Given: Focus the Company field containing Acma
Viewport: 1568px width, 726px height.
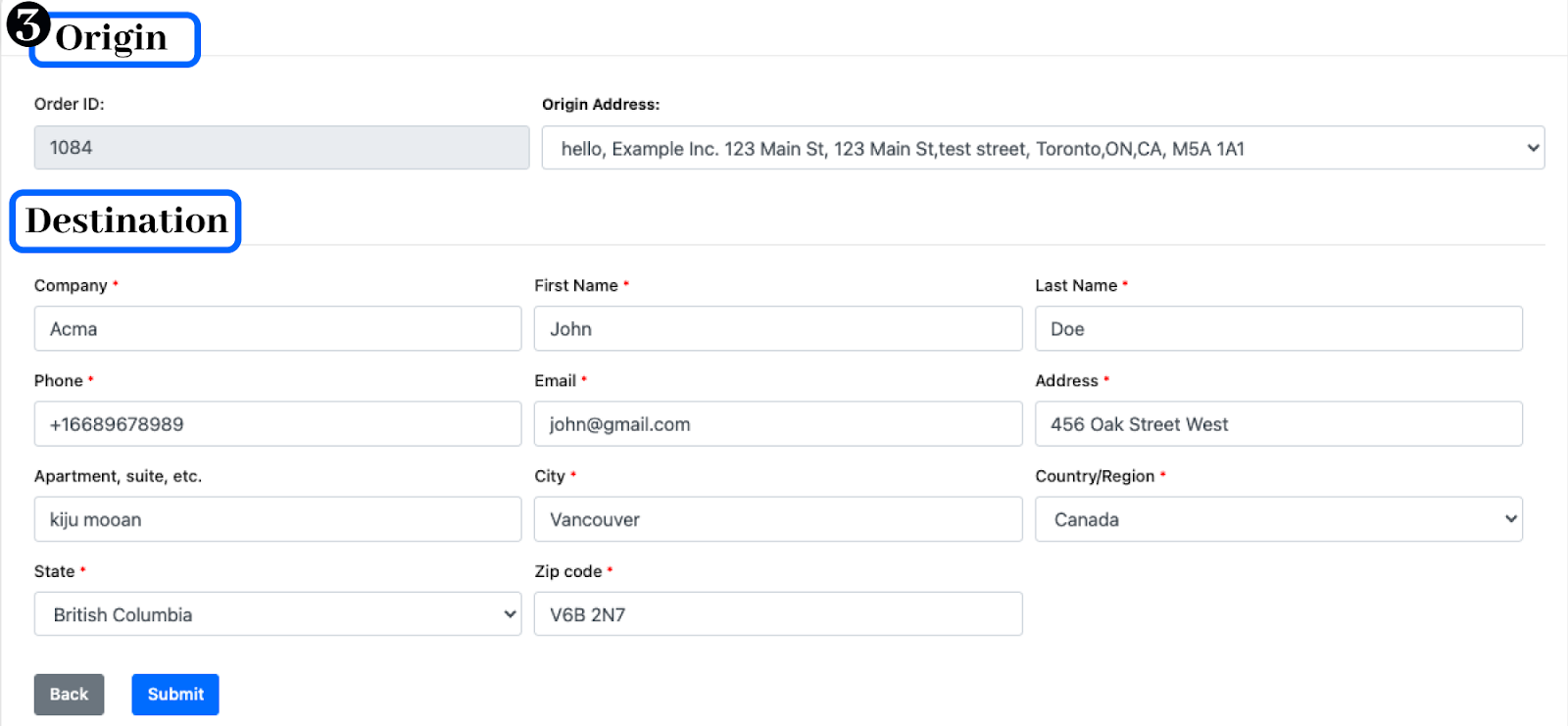Looking at the screenshot, I should (x=277, y=329).
